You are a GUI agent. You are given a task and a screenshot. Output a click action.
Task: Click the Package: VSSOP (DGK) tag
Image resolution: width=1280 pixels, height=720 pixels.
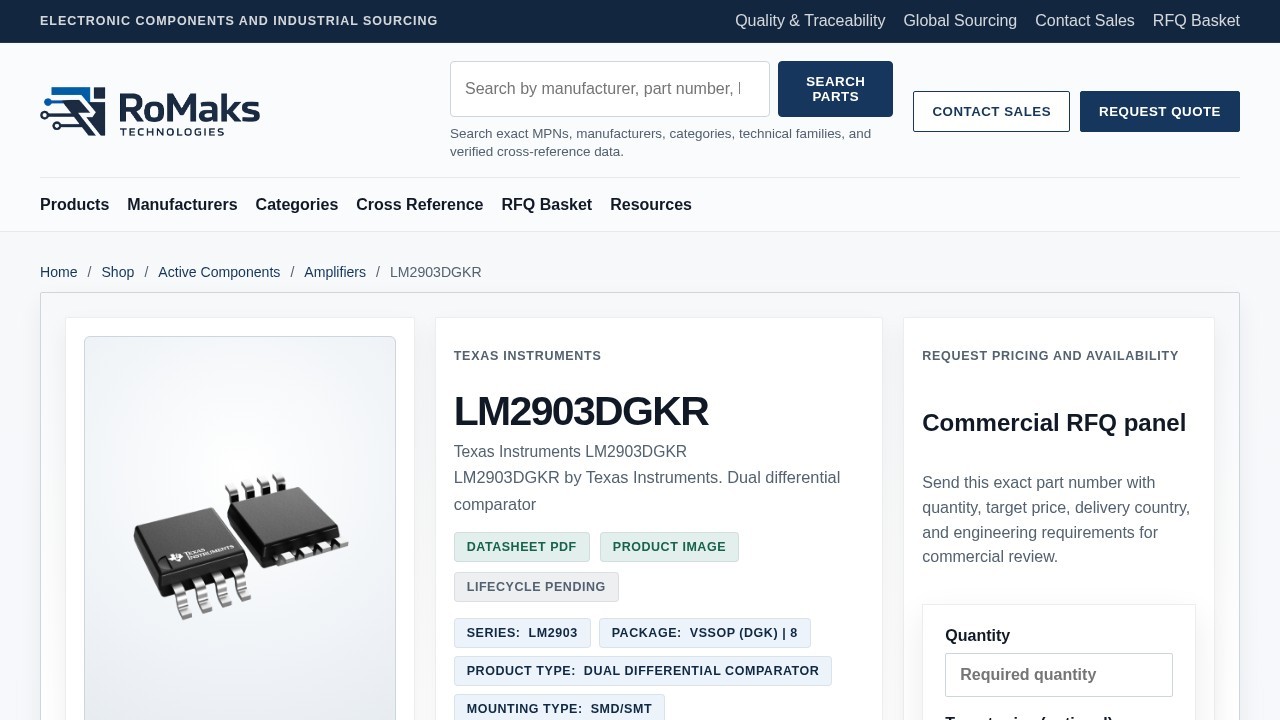click(704, 633)
